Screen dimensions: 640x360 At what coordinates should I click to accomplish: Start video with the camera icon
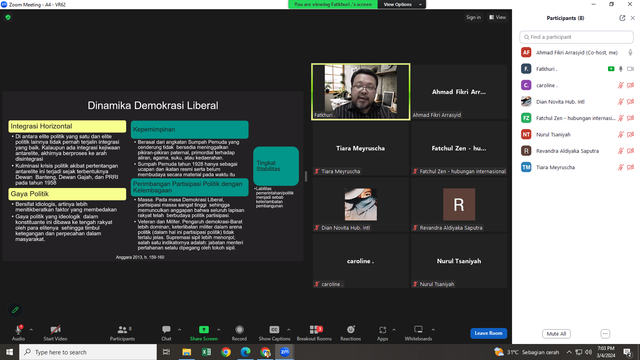click(55, 329)
